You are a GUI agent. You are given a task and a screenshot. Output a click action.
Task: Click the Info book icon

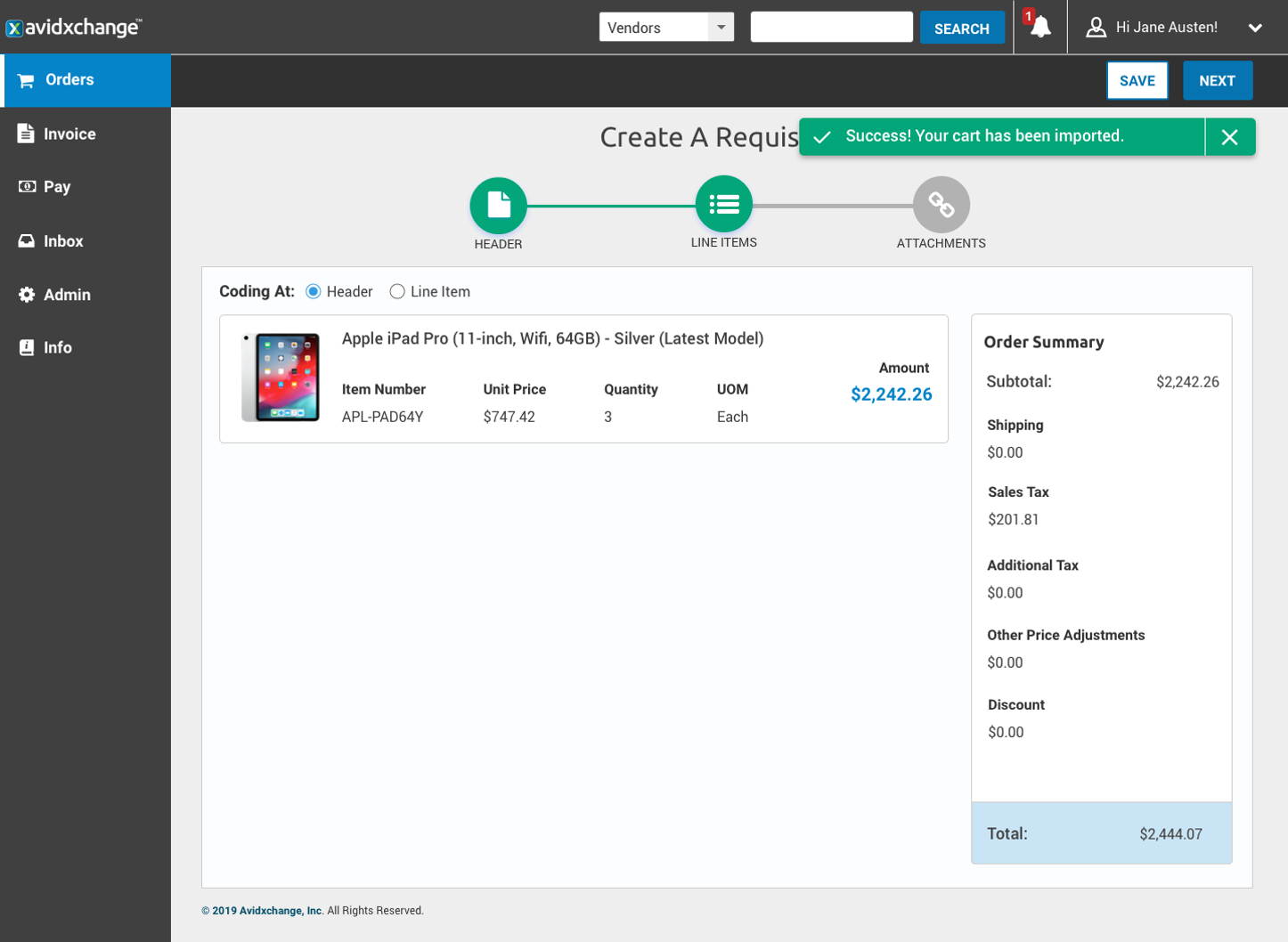tap(27, 347)
